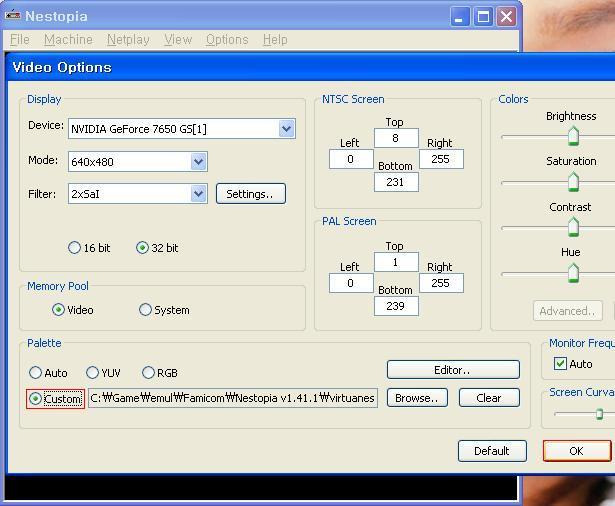This screenshot has height=506, width=615.
Task: Open the File menu
Action: coord(20,40)
